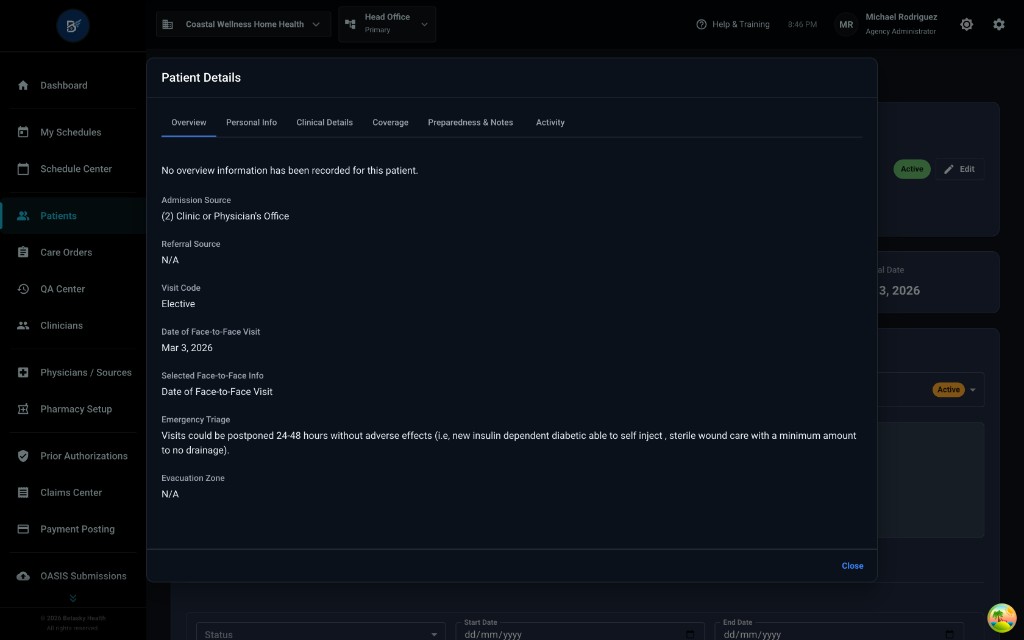The height and width of the screenshot is (640, 1024).
Task: Click the Patient Details dialog title
Action: [x=201, y=78]
